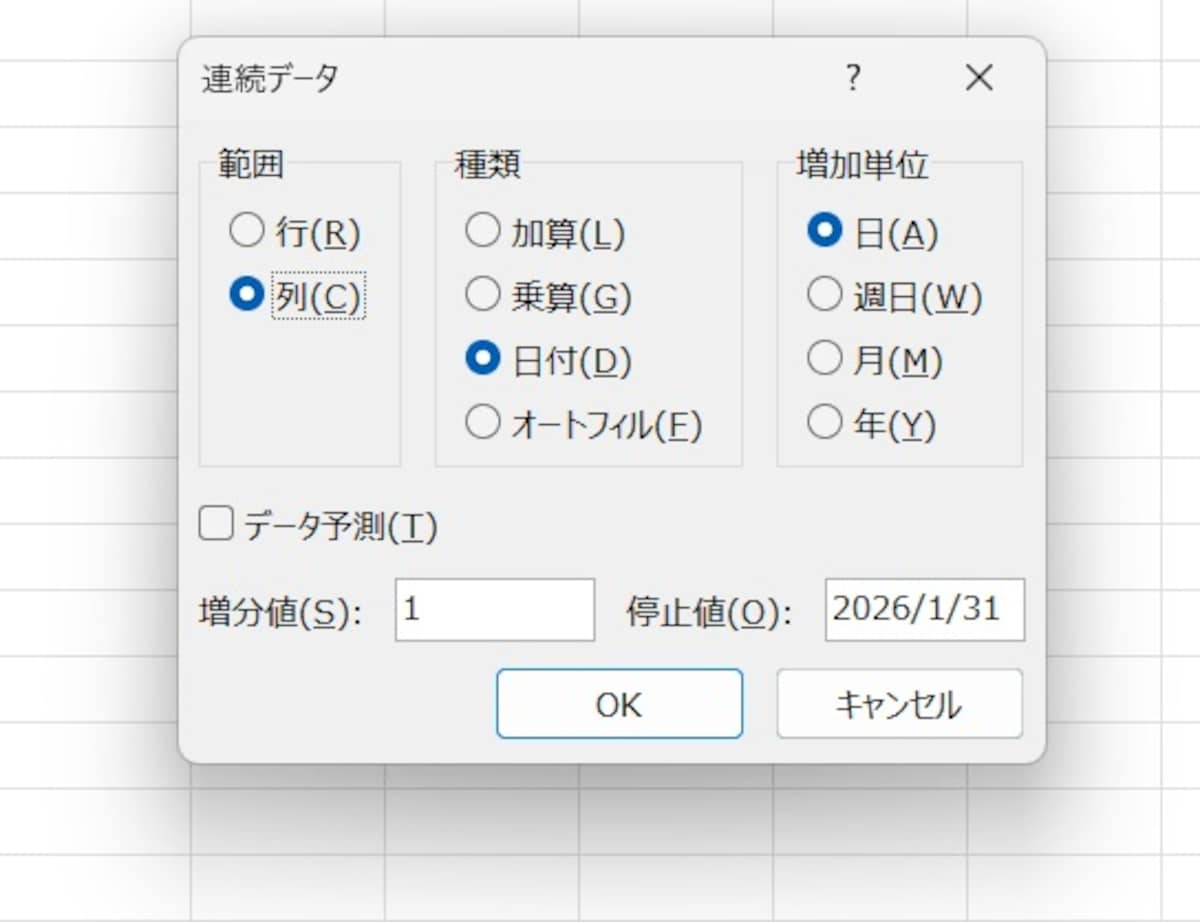Choose 乗算(G) as the series type

[484, 293]
